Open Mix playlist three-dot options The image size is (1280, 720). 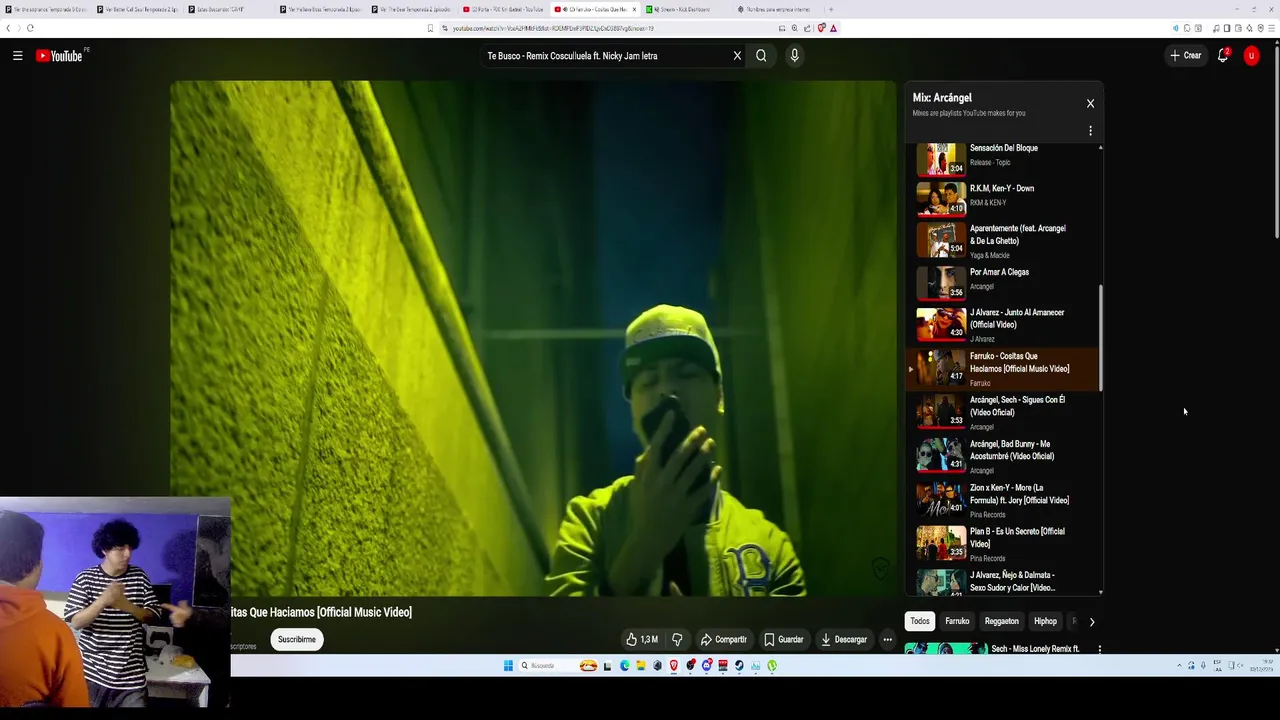pyautogui.click(x=1090, y=131)
